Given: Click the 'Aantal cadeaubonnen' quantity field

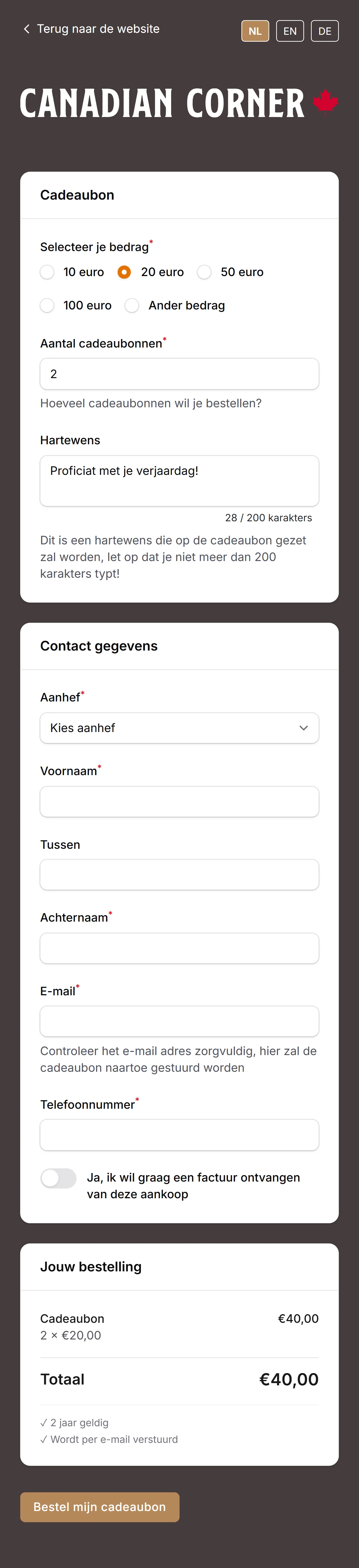Looking at the screenshot, I should point(179,374).
